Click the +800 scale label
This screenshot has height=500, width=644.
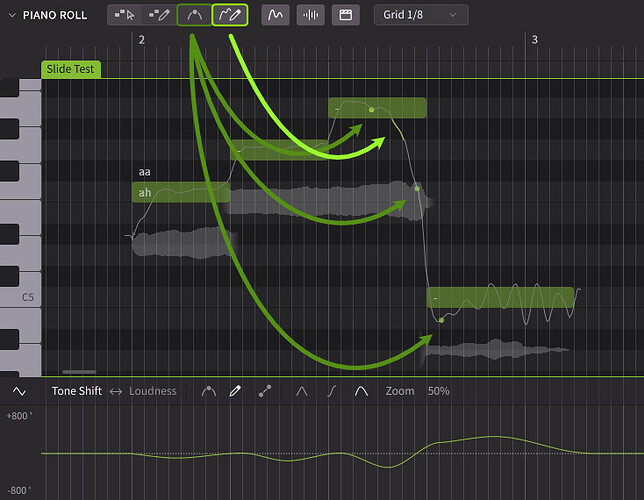[19, 416]
